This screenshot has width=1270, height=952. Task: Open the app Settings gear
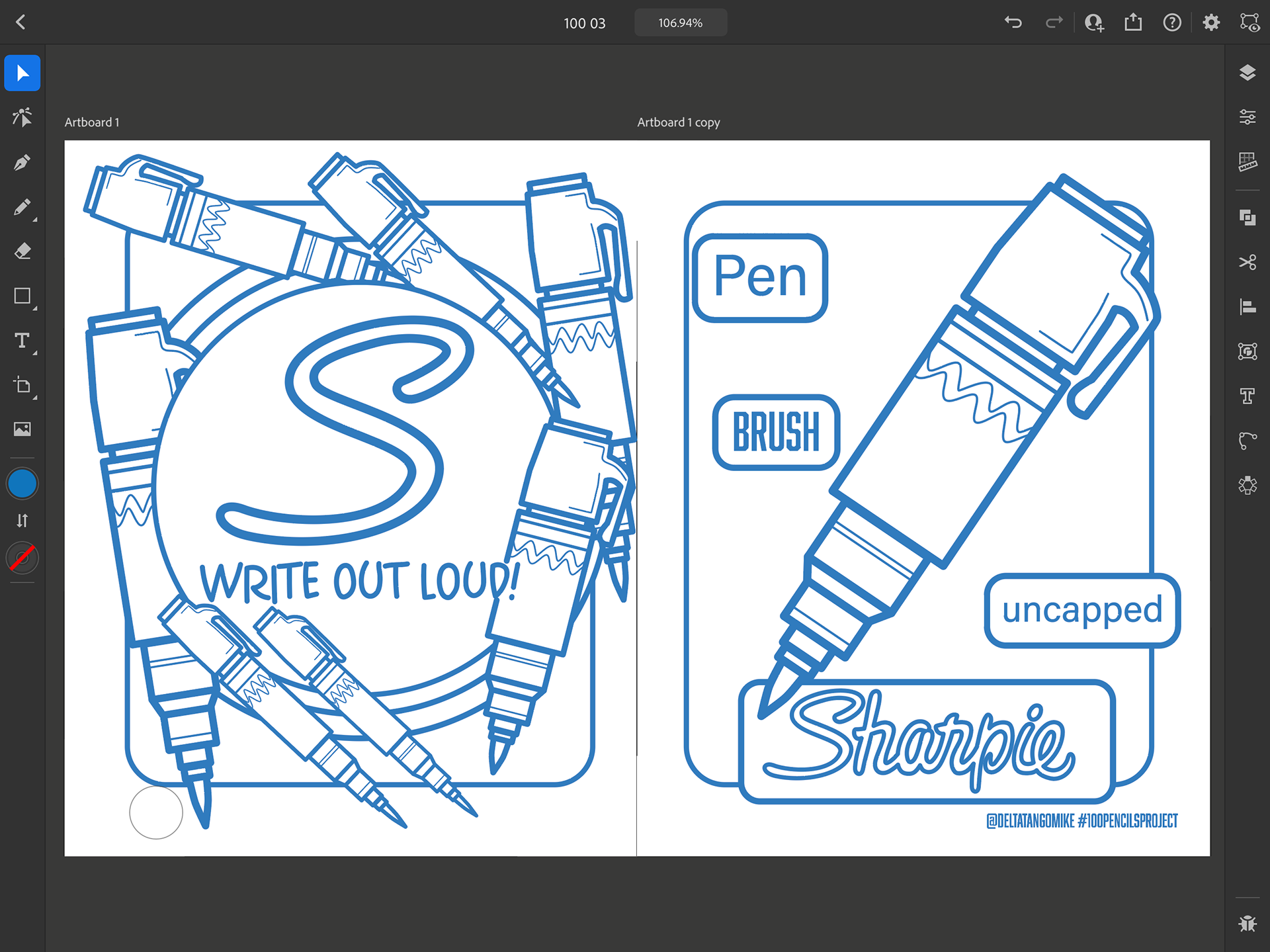(1211, 22)
